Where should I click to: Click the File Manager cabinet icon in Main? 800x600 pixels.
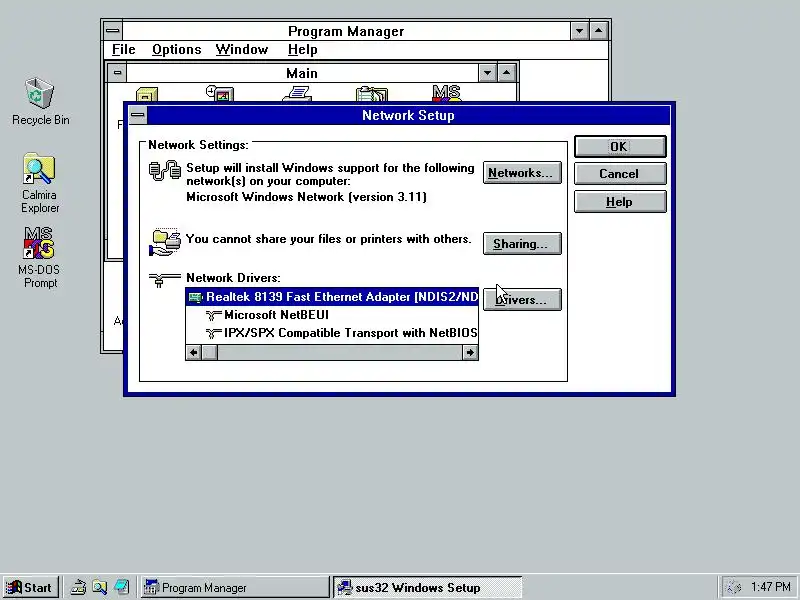pyautogui.click(x=147, y=94)
